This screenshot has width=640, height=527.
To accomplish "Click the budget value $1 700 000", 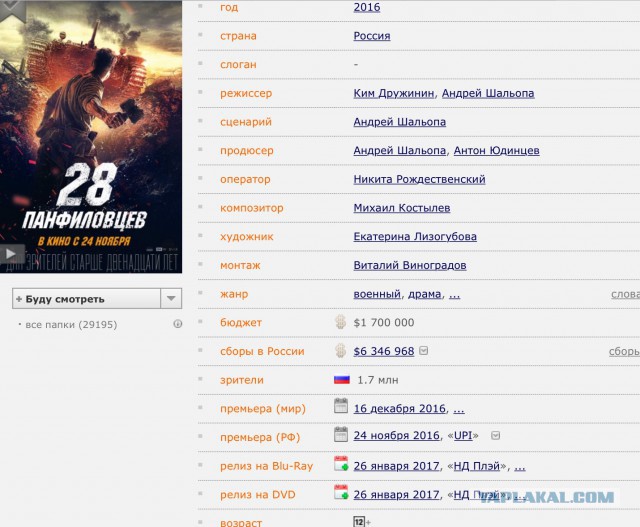I will click(384, 323).
